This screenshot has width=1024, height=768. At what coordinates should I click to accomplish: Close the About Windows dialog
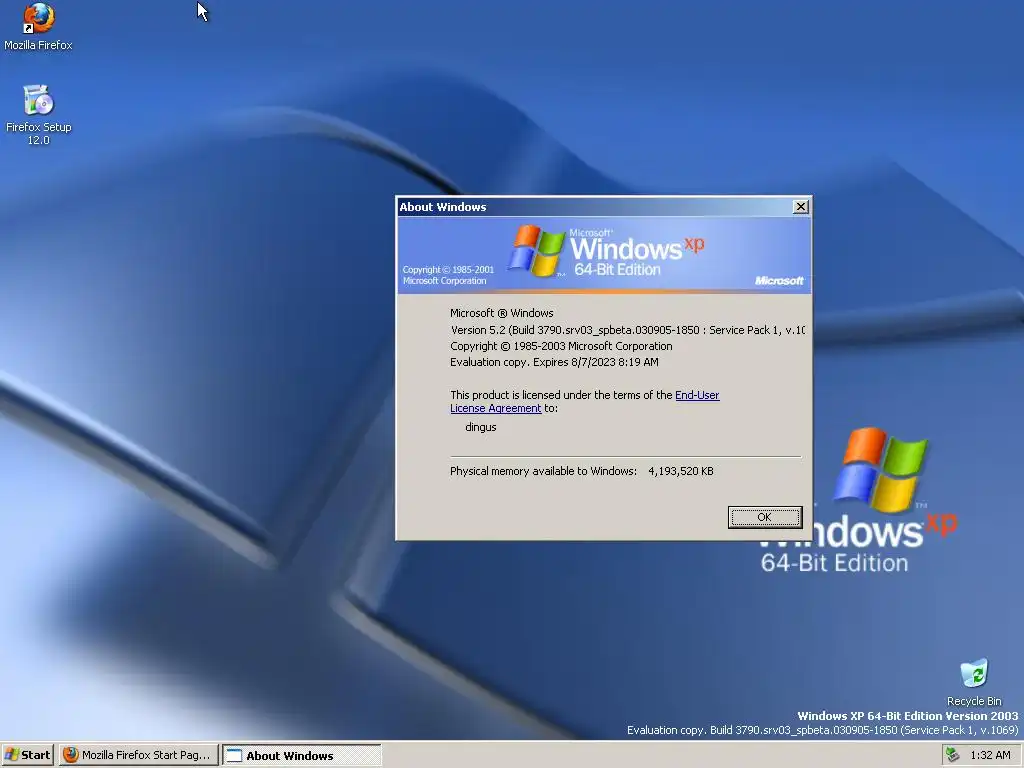point(800,207)
